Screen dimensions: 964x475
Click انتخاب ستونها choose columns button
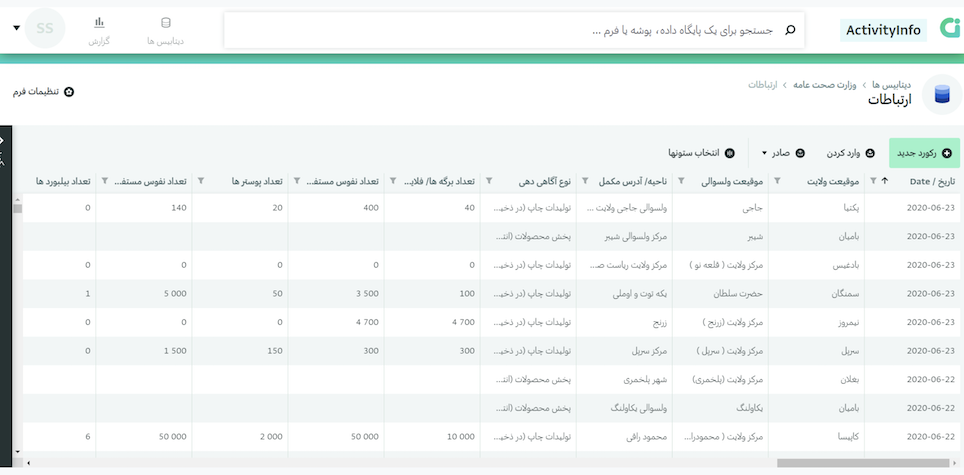[x=701, y=153]
